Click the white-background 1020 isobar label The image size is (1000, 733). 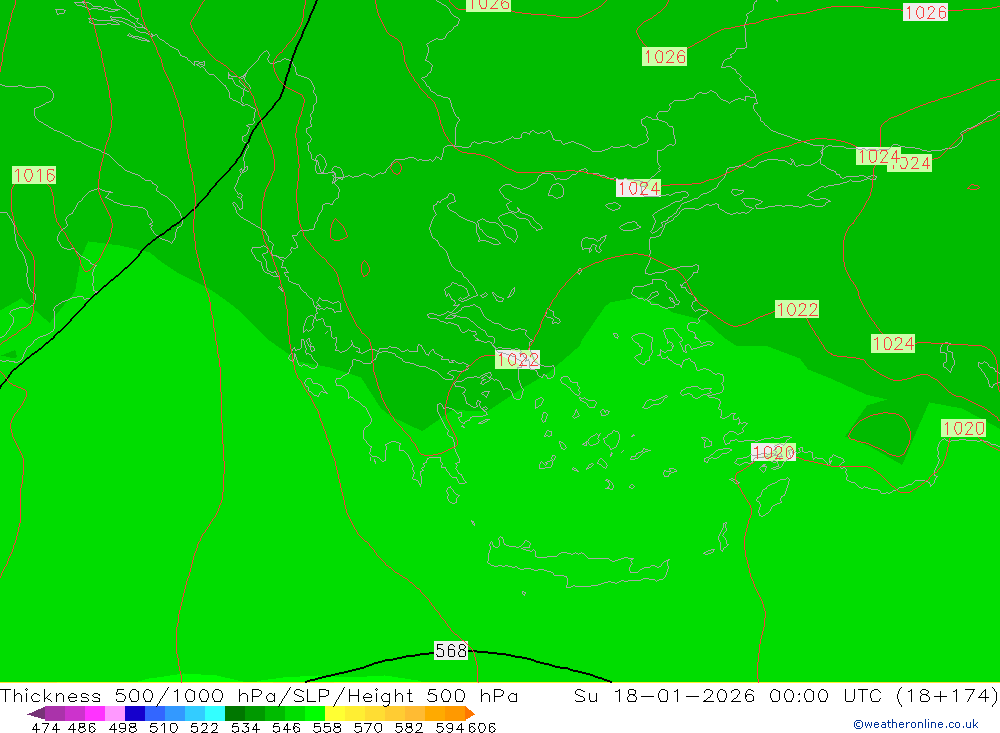click(773, 452)
